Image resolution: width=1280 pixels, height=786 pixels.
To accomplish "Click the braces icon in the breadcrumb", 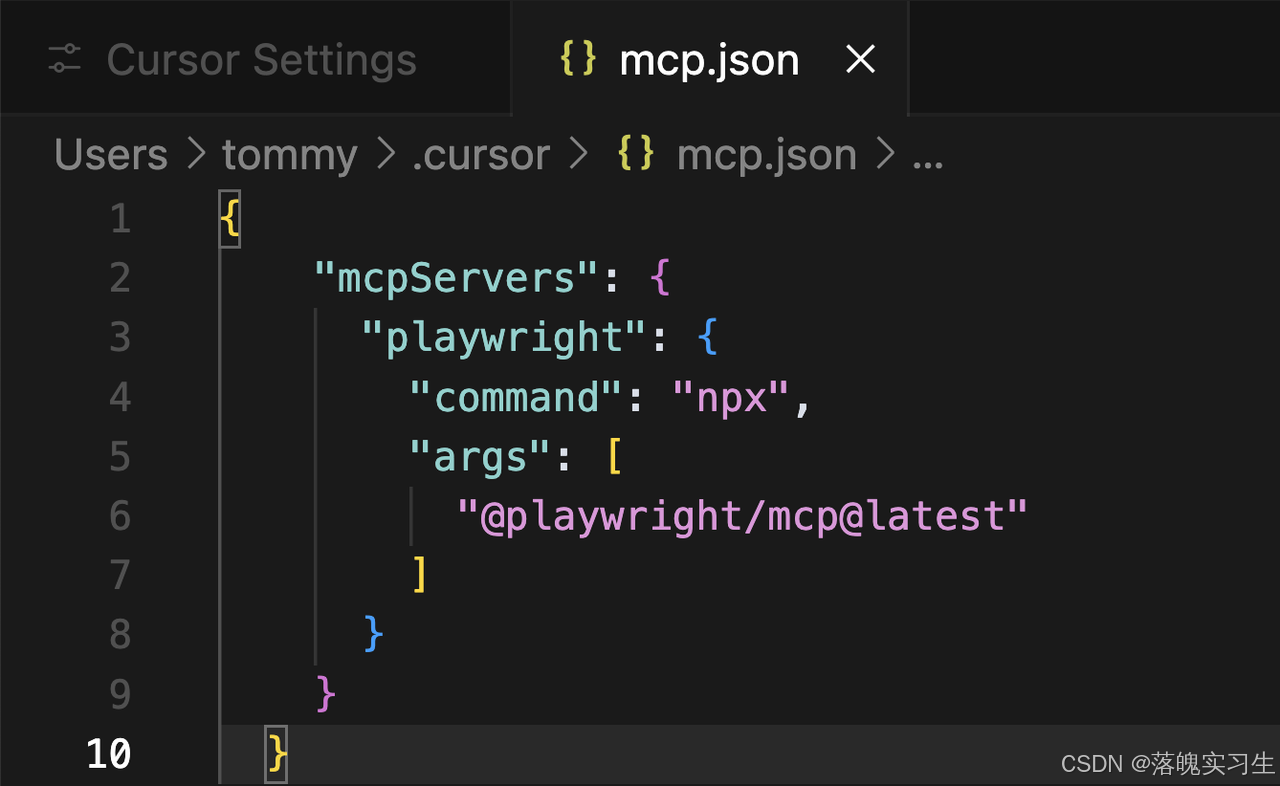I will (636, 154).
